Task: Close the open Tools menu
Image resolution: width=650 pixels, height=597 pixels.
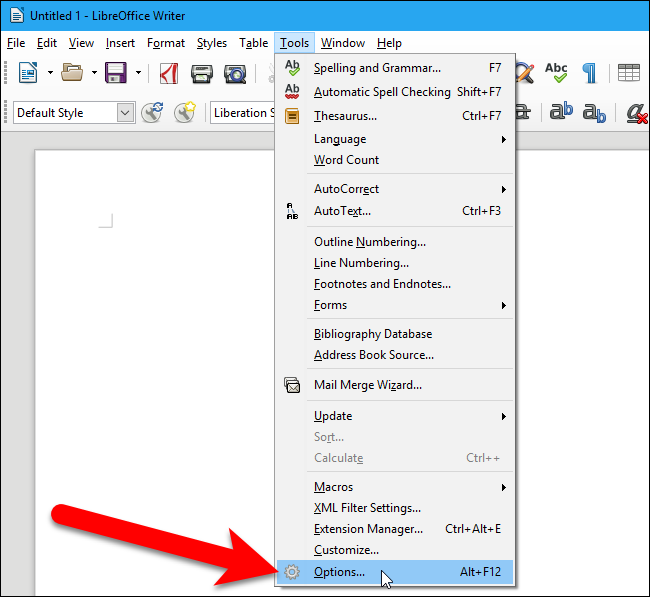Action: pyautogui.click(x=294, y=43)
